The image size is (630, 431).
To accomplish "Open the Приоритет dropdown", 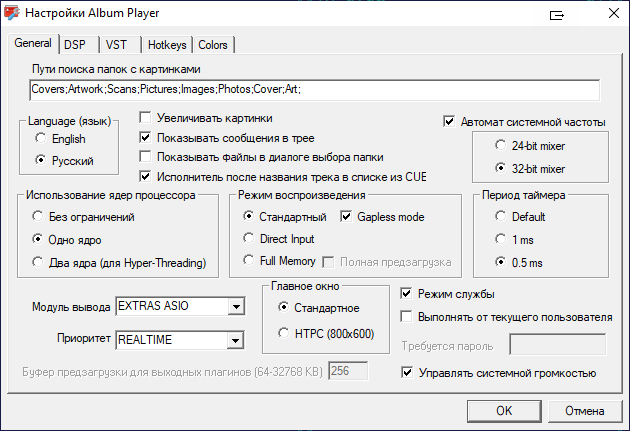I will (235, 340).
